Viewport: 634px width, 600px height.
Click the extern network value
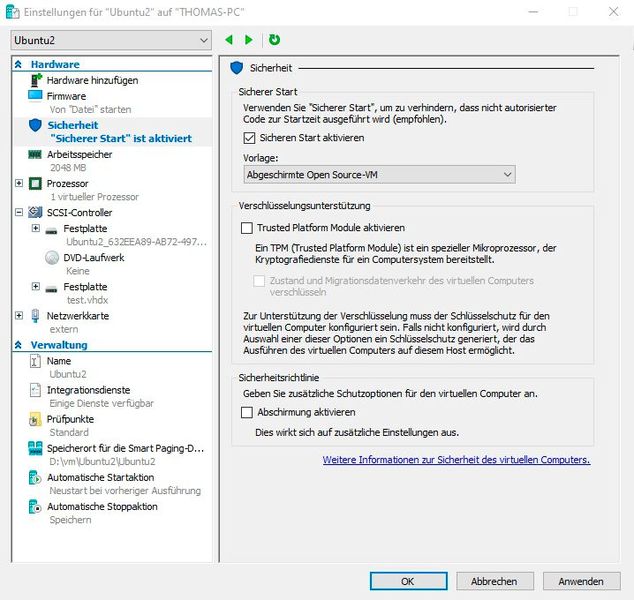click(x=64, y=330)
